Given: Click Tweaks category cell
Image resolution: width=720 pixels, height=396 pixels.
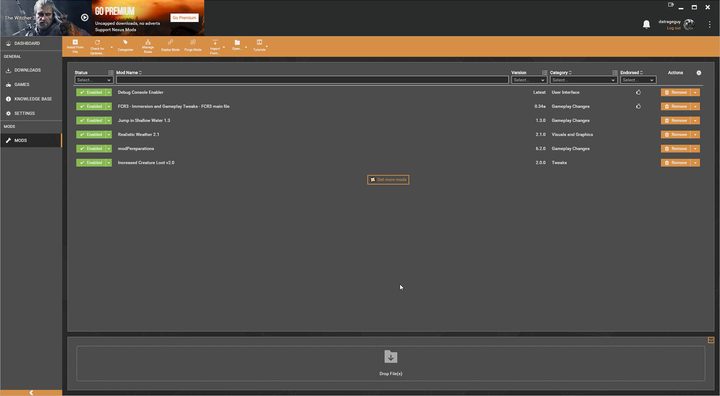Looking at the screenshot, I should pyautogui.click(x=559, y=163).
